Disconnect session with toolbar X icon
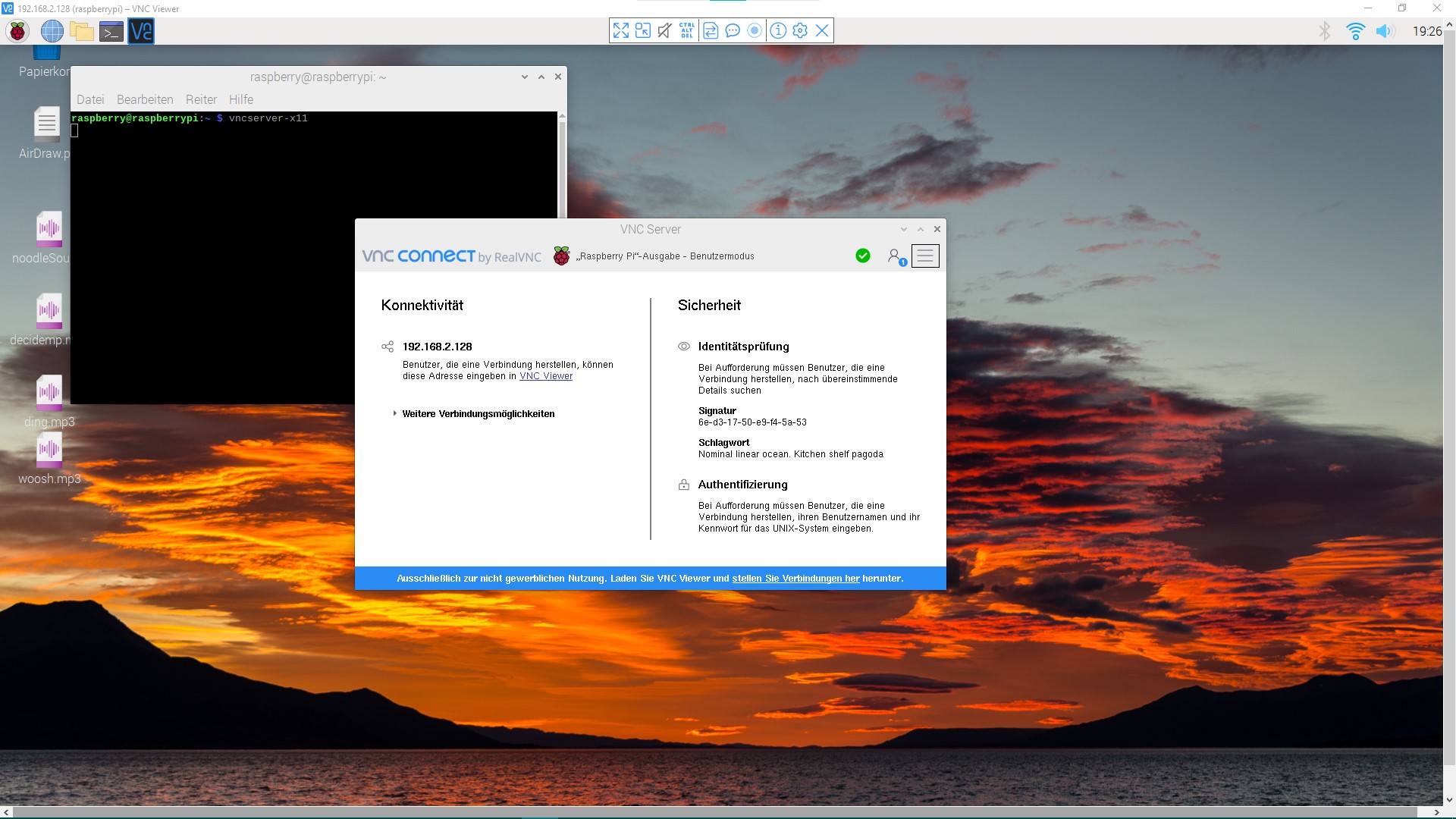1456x819 pixels. pos(822,30)
